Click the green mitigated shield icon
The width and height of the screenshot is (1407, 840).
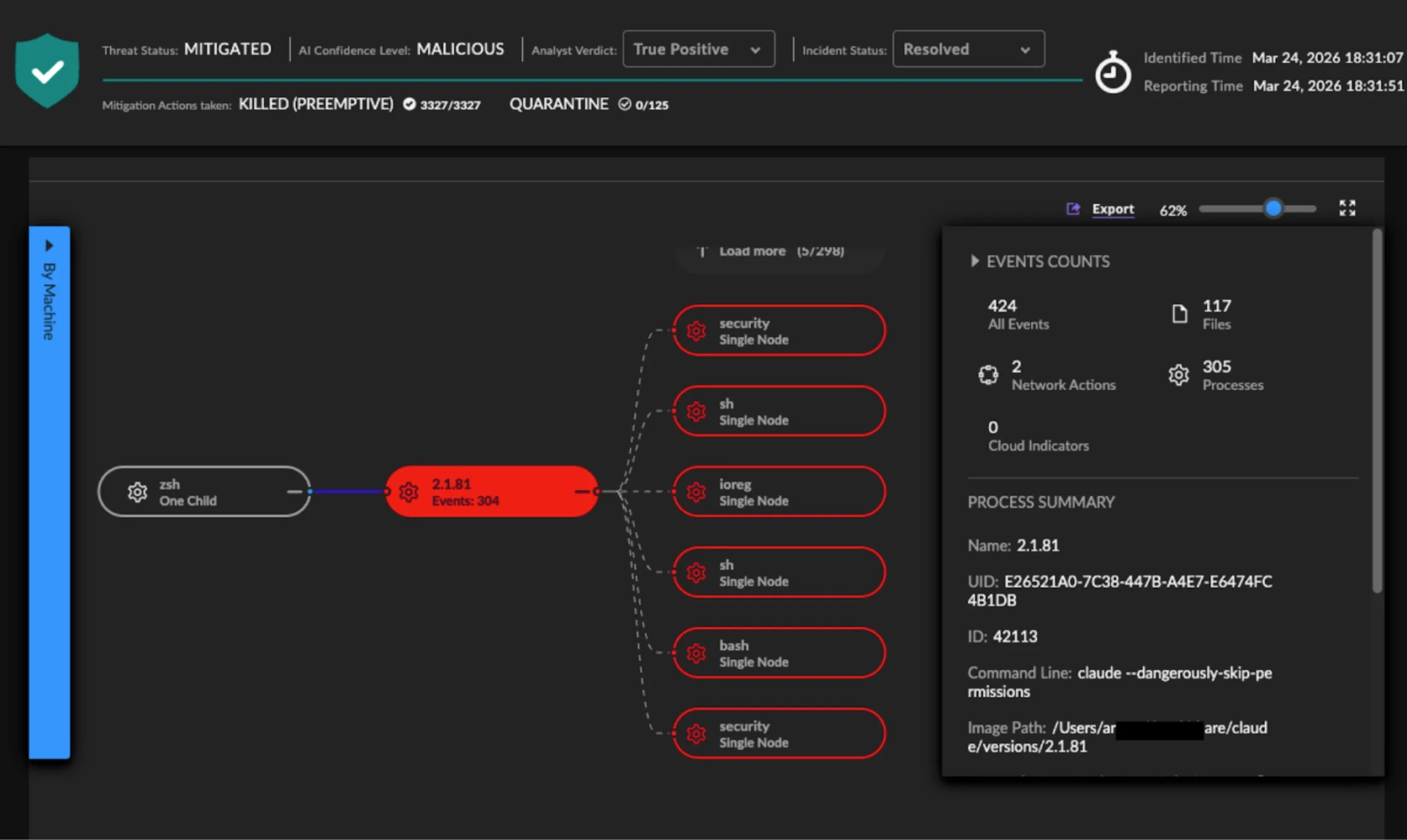pos(48,71)
